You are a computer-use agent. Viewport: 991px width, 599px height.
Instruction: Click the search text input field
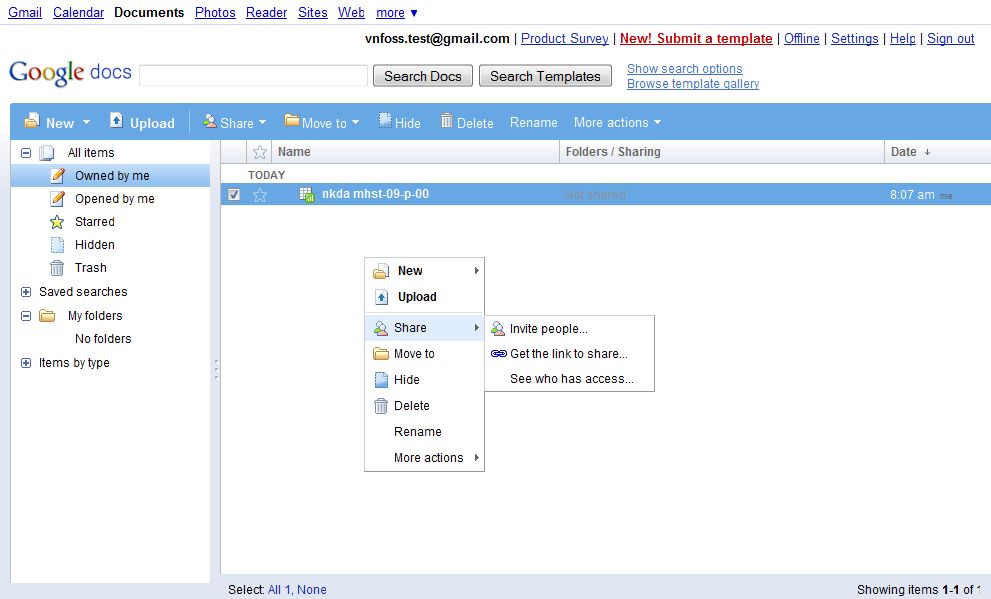click(254, 76)
